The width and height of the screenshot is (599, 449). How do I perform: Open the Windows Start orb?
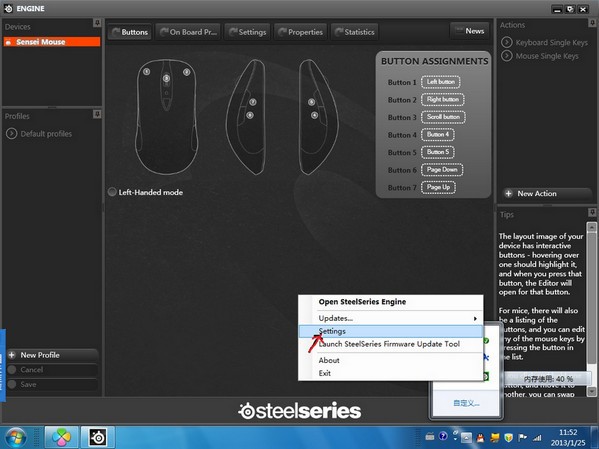click(15, 438)
